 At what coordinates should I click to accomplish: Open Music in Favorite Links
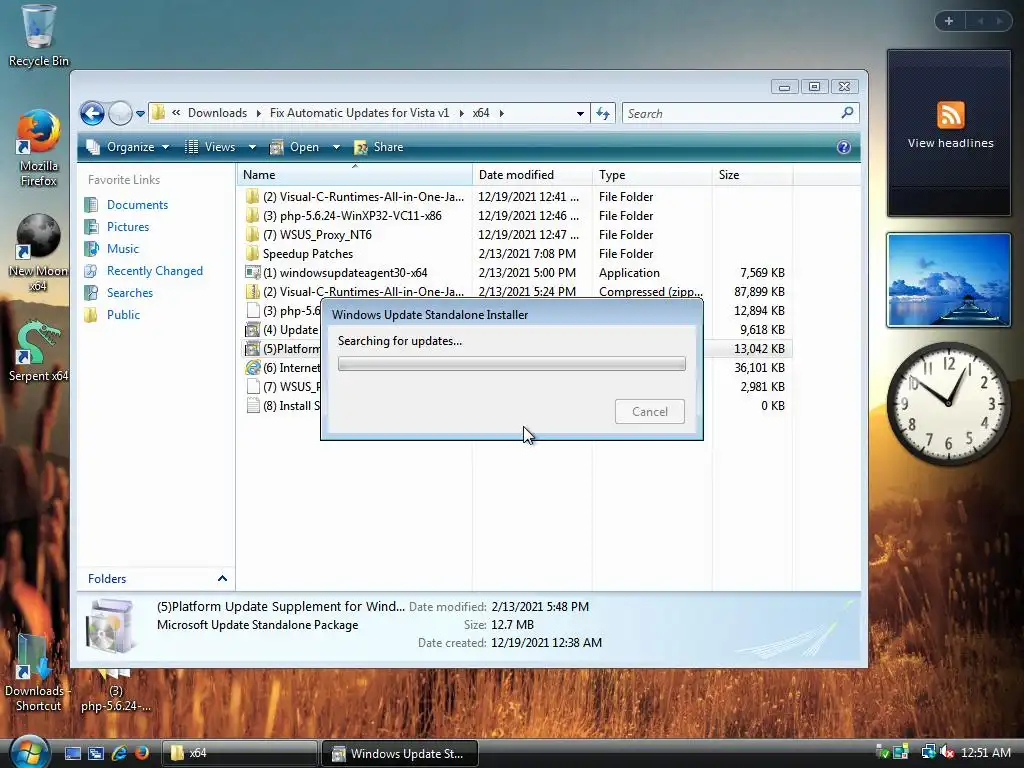click(123, 249)
